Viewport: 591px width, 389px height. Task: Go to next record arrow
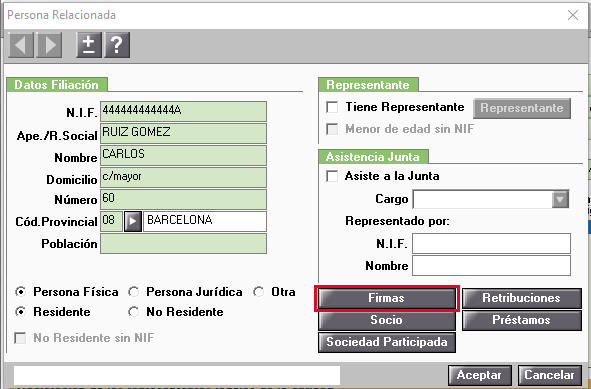pyautogui.click(x=49, y=45)
